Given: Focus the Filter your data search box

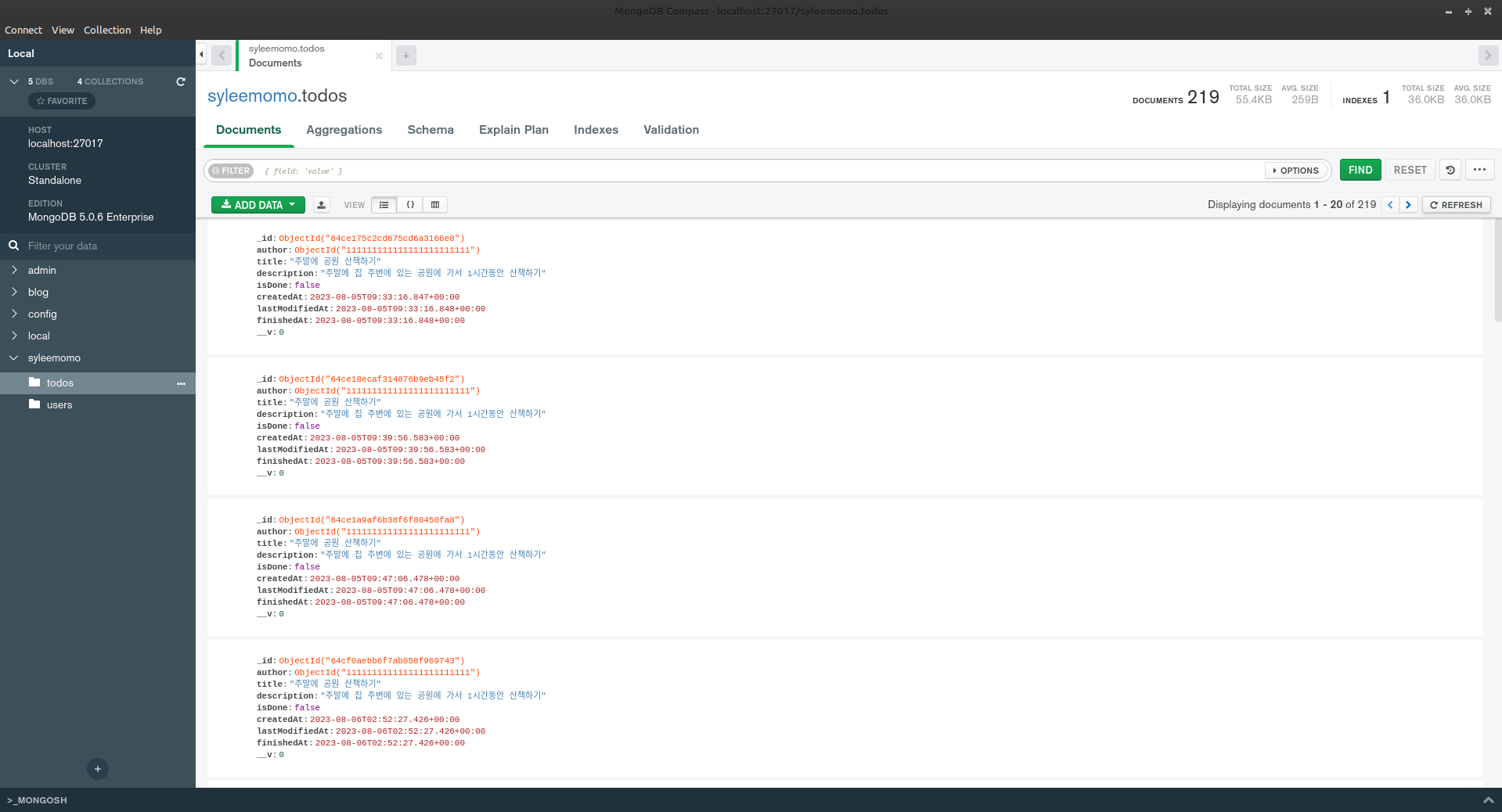Looking at the screenshot, I should click(x=108, y=246).
